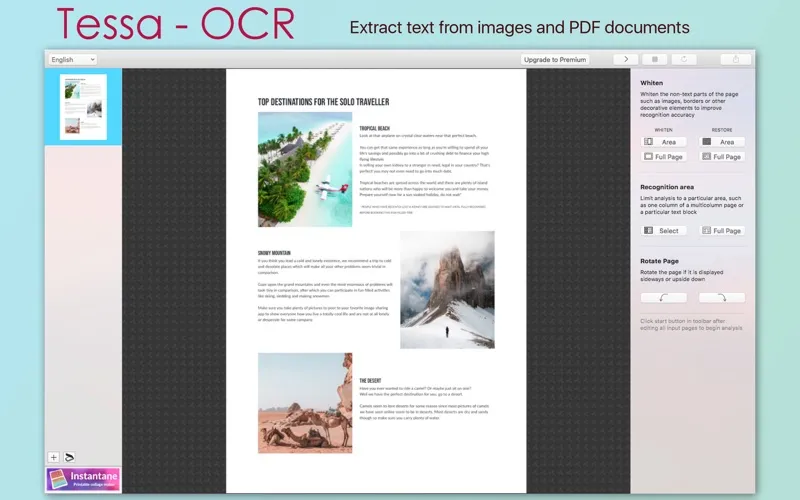The height and width of the screenshot is (500, 800).
Task: Rotate the page clockwise
Action: pos(721,297)
